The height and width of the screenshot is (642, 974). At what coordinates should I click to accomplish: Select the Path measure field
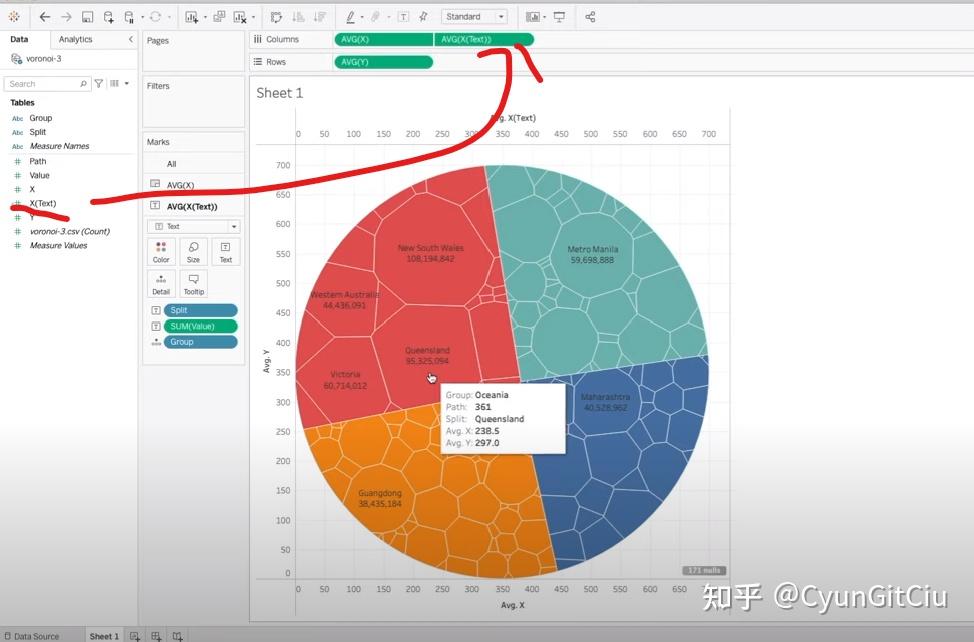(x=38, y=161)
